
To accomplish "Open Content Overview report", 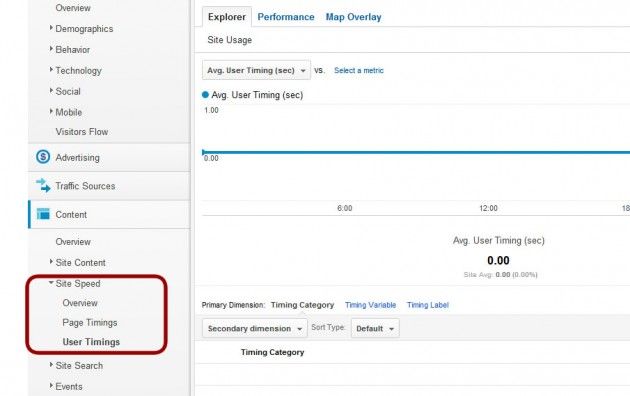I will coord(73,242).
